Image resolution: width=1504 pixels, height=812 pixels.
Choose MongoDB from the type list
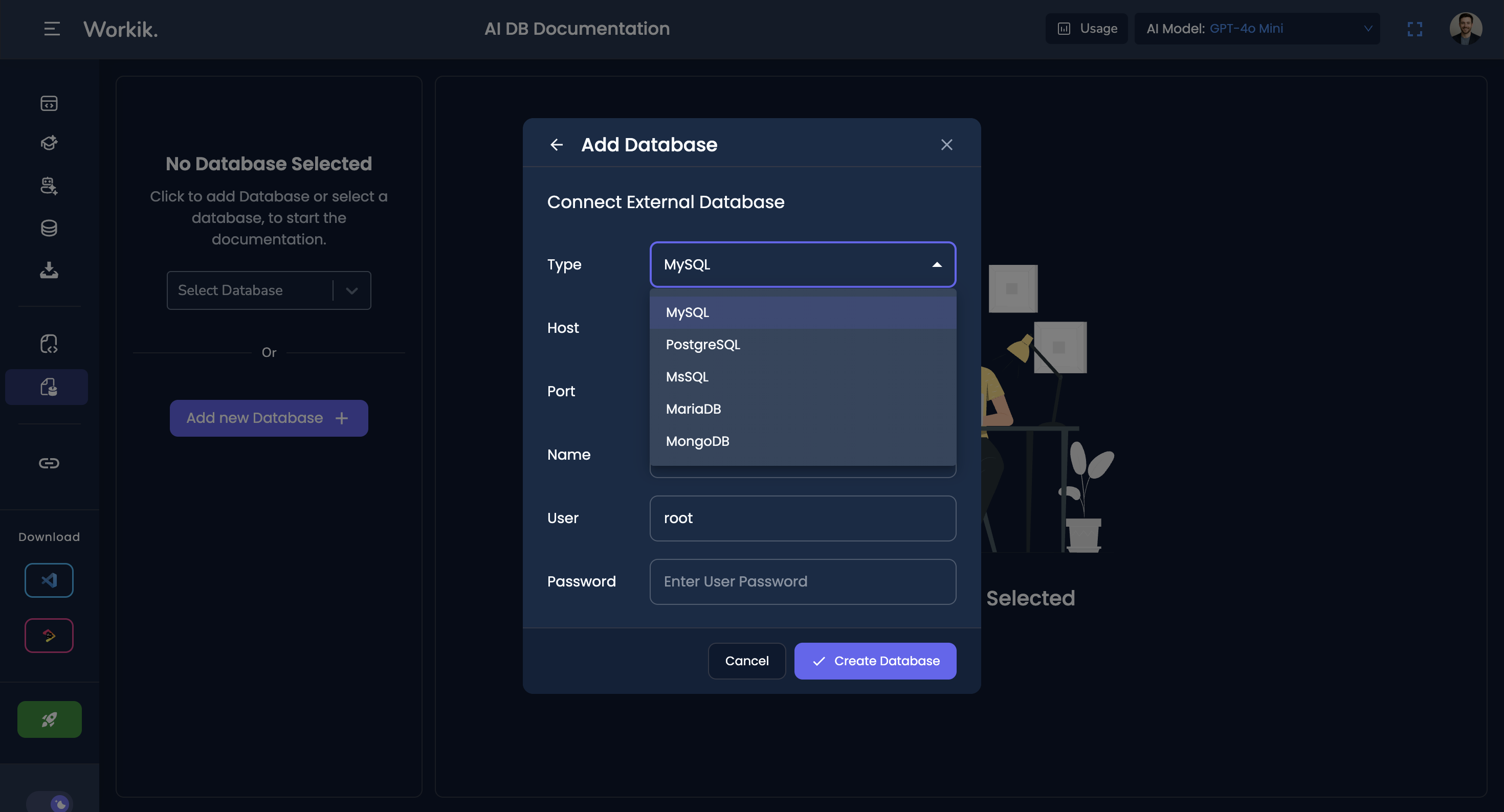[x=803, y=441]
